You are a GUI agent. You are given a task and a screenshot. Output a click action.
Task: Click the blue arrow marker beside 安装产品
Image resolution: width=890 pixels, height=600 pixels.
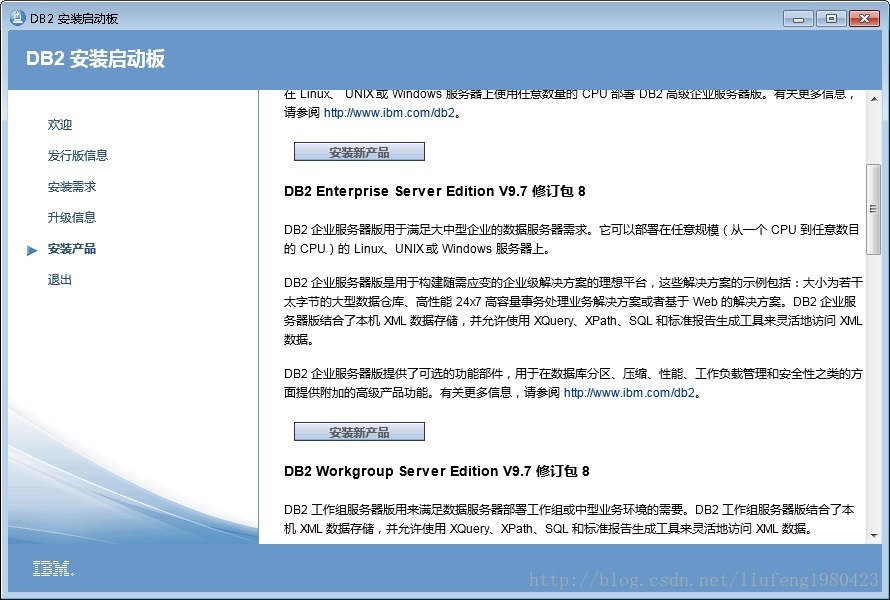(x=32, y=250)
